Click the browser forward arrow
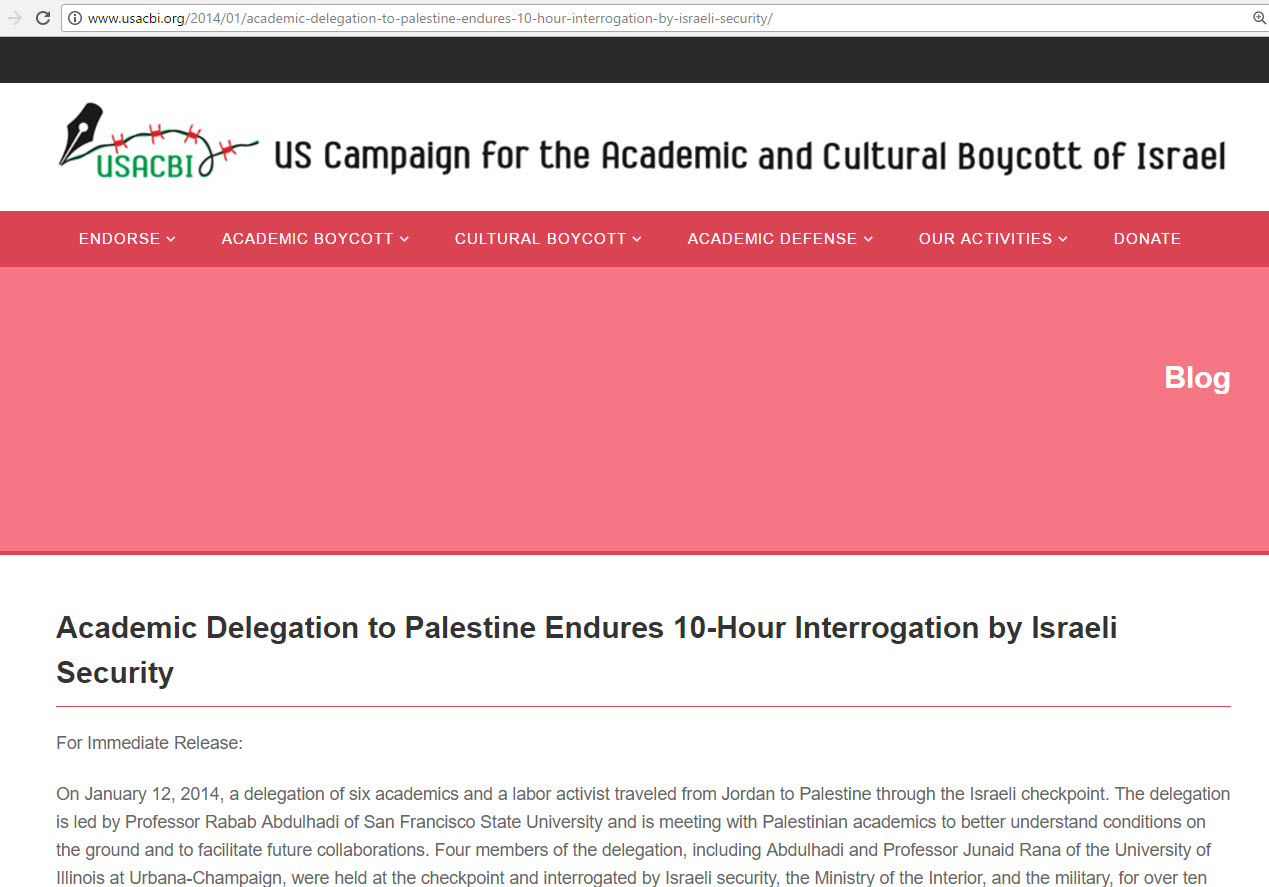Screen dimensions: 1269x887 [x=14, y=18]
